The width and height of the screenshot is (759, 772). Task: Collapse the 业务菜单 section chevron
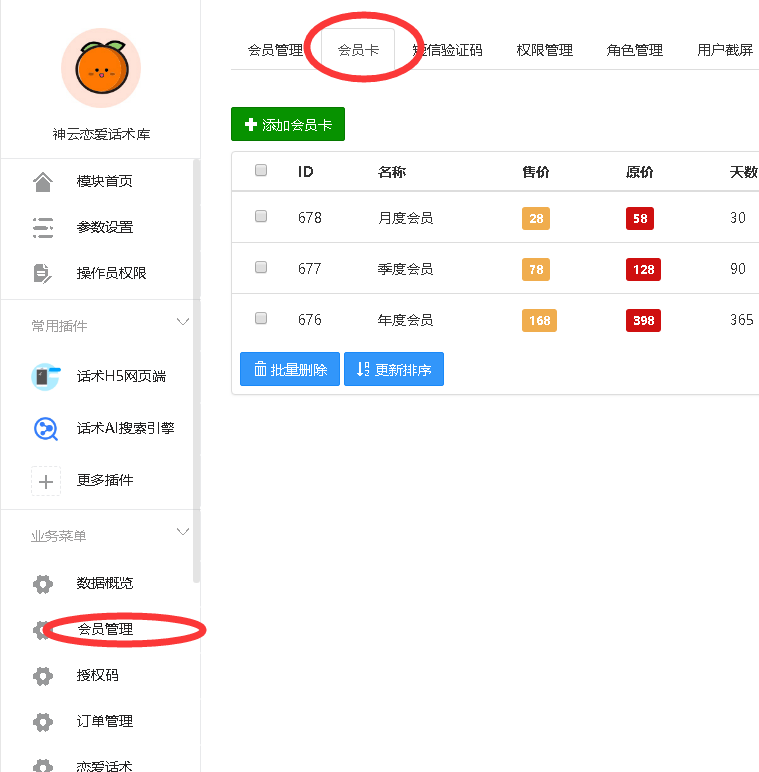(x=183, y=532)
